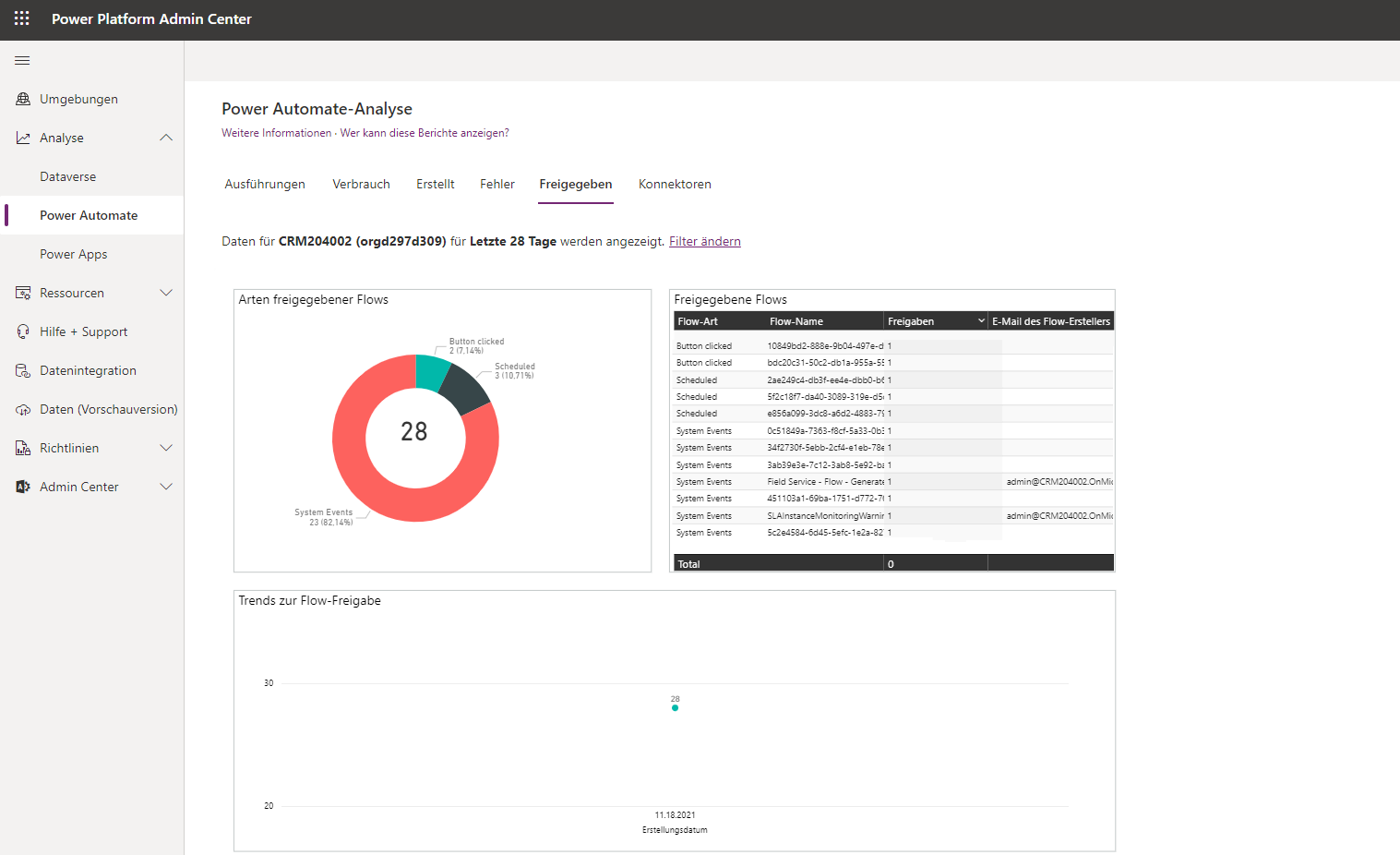This screenshot has width=1400, height=855.
Task: Expand the Admin Center section chevron
Action: click(166, 487)
